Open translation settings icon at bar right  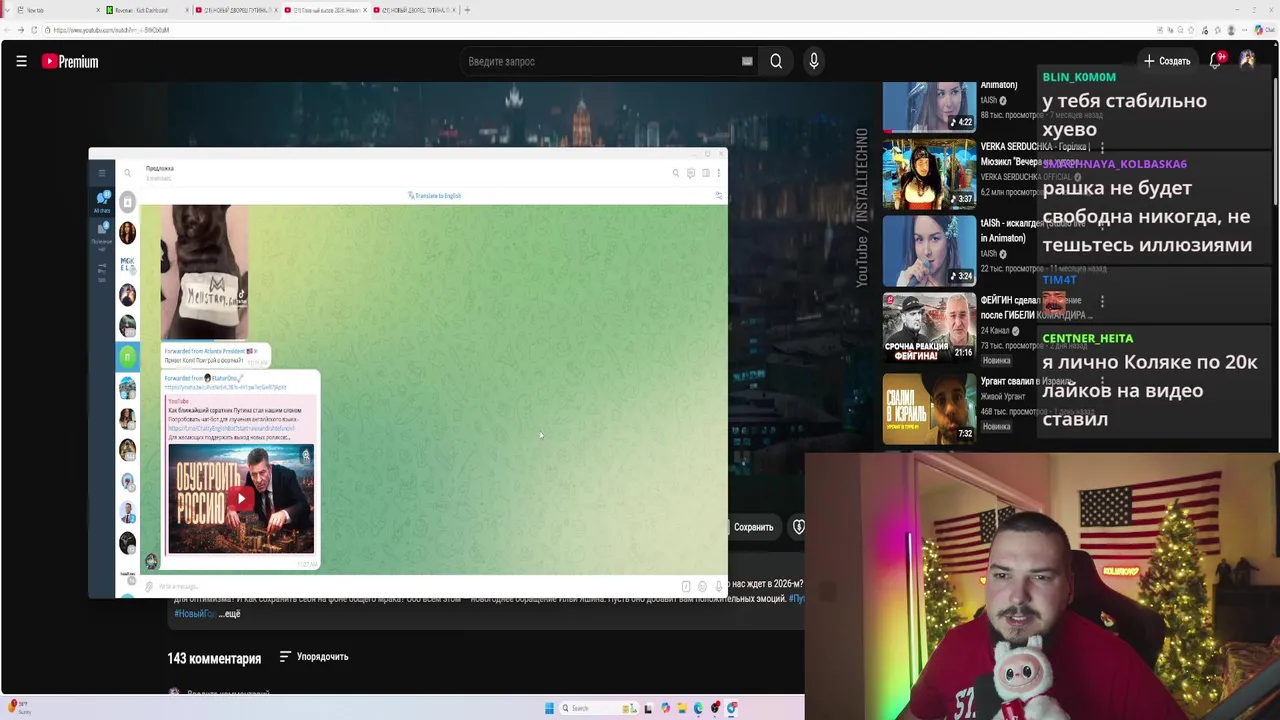pos(718,196)
